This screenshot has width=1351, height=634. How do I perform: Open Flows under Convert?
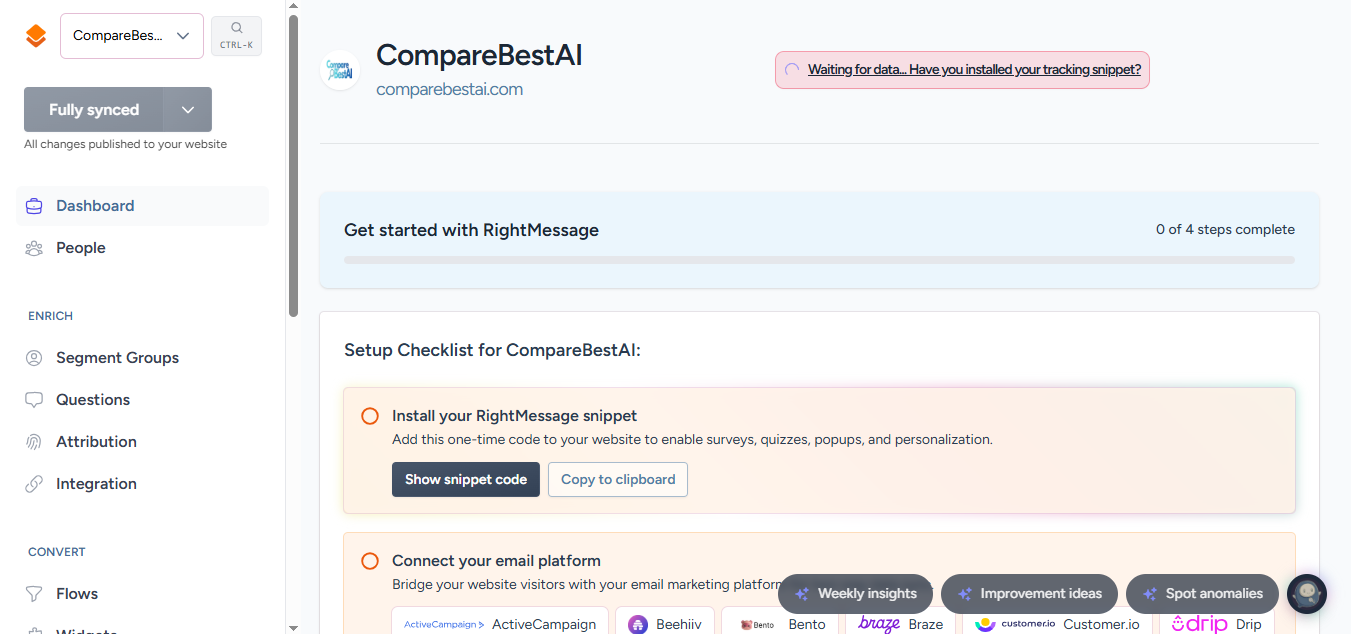(142, 594)
